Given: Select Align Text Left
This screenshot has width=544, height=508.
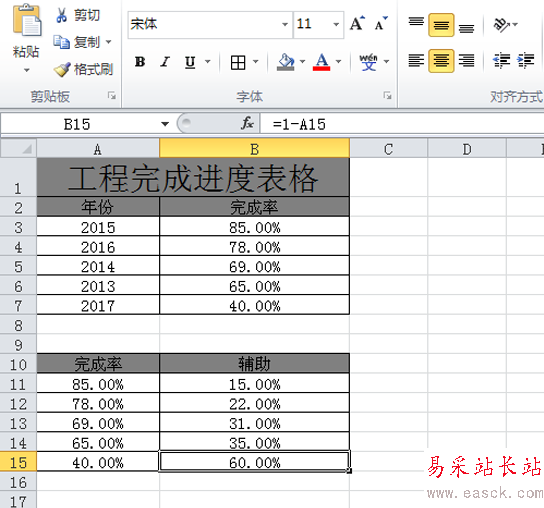Looking at the screenshot, I should tap(416, 61).
